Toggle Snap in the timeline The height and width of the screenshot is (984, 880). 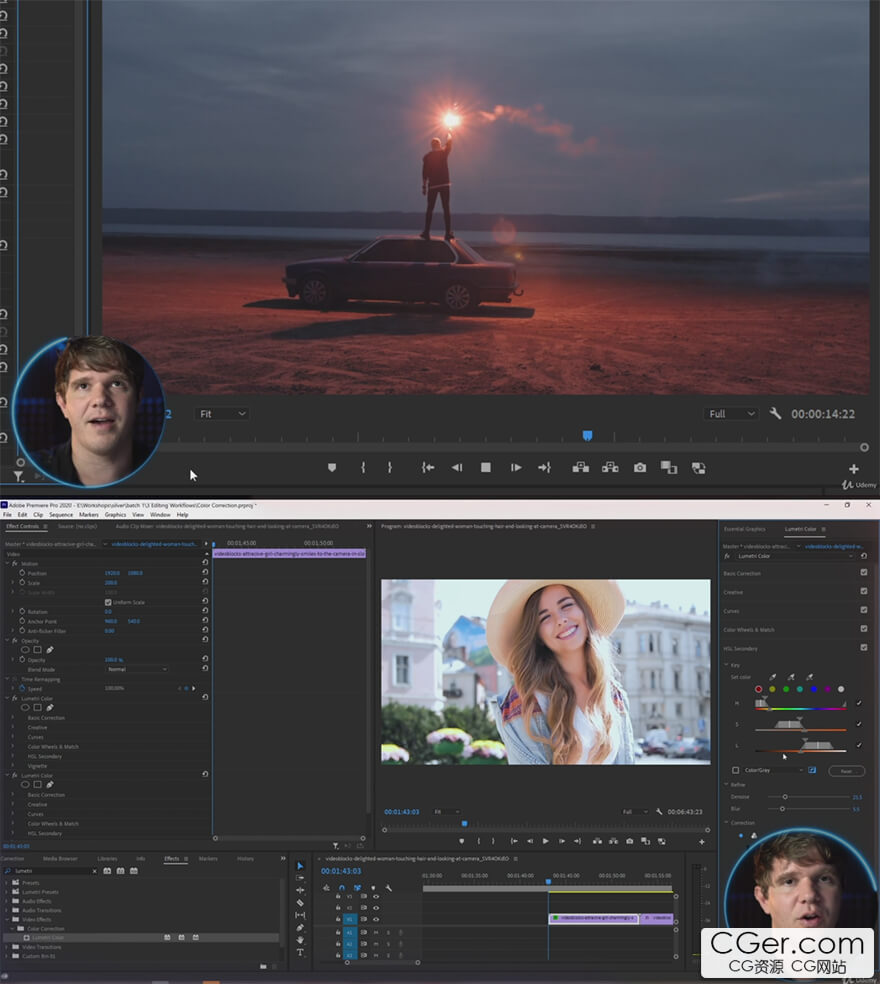pos(342,888)
